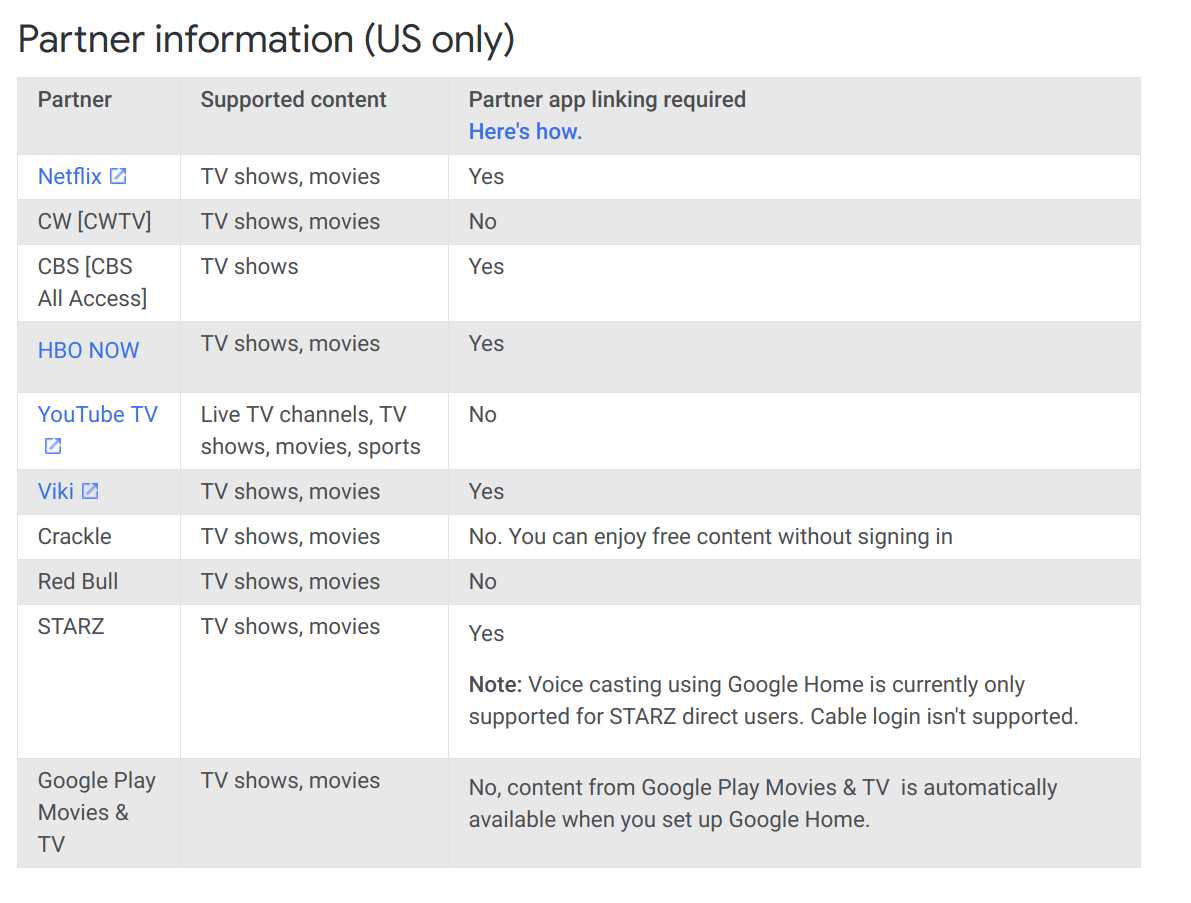Click the STARZ voice casting Note text
This screenshot has height=903, width=1191.
(773, 700)
